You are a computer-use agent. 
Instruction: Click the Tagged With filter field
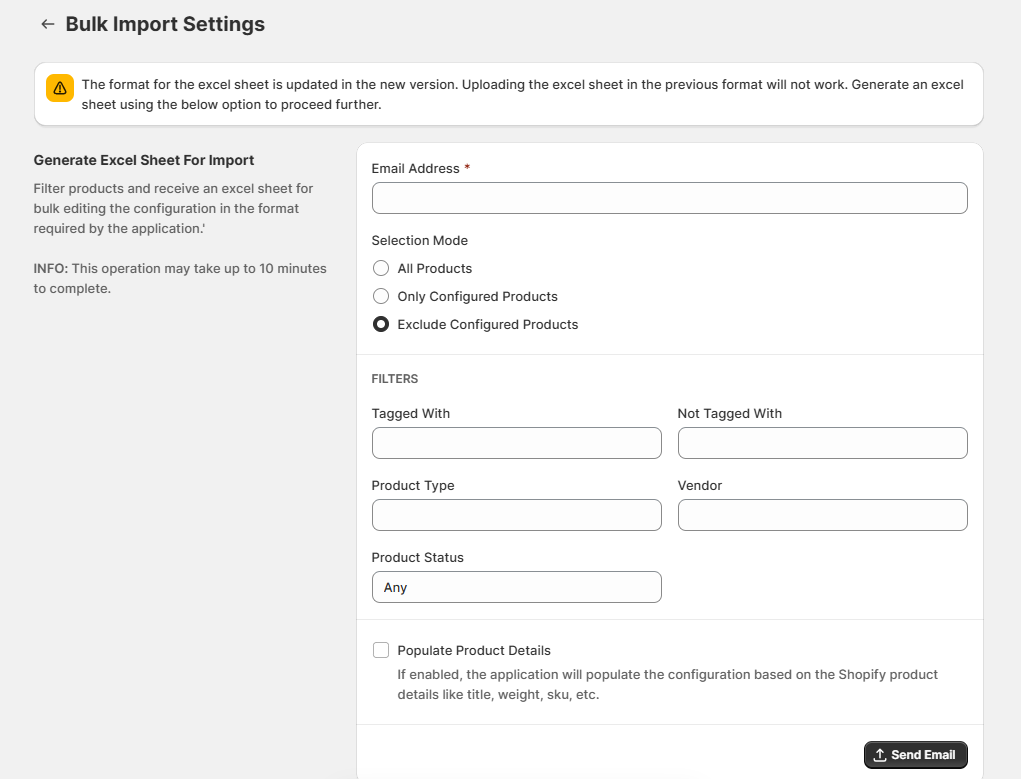[x=516, y=443]
